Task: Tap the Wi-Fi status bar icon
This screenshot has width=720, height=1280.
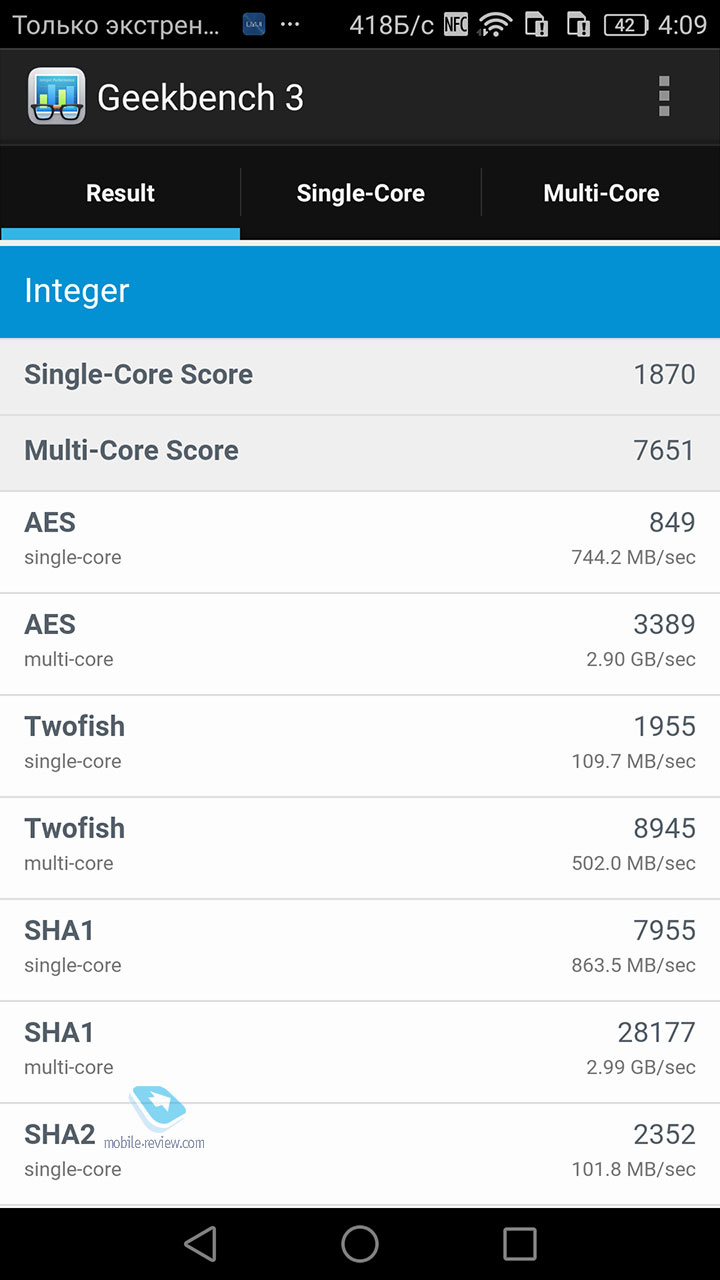Action: click(495, 25)
